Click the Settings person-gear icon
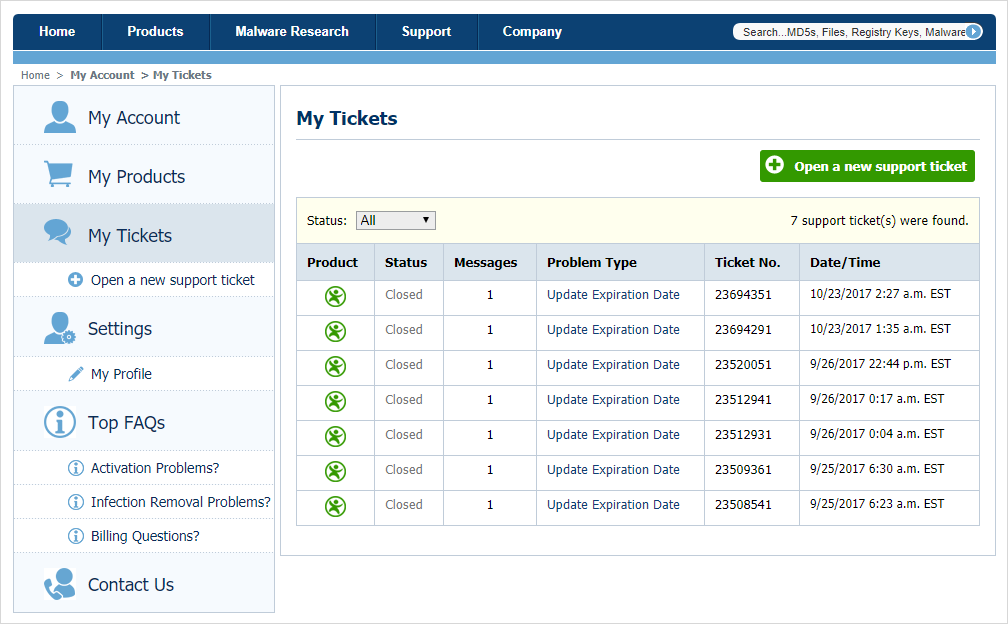Screen dimensions: 1008x624 pyautogui.click(x=60, y=328)
